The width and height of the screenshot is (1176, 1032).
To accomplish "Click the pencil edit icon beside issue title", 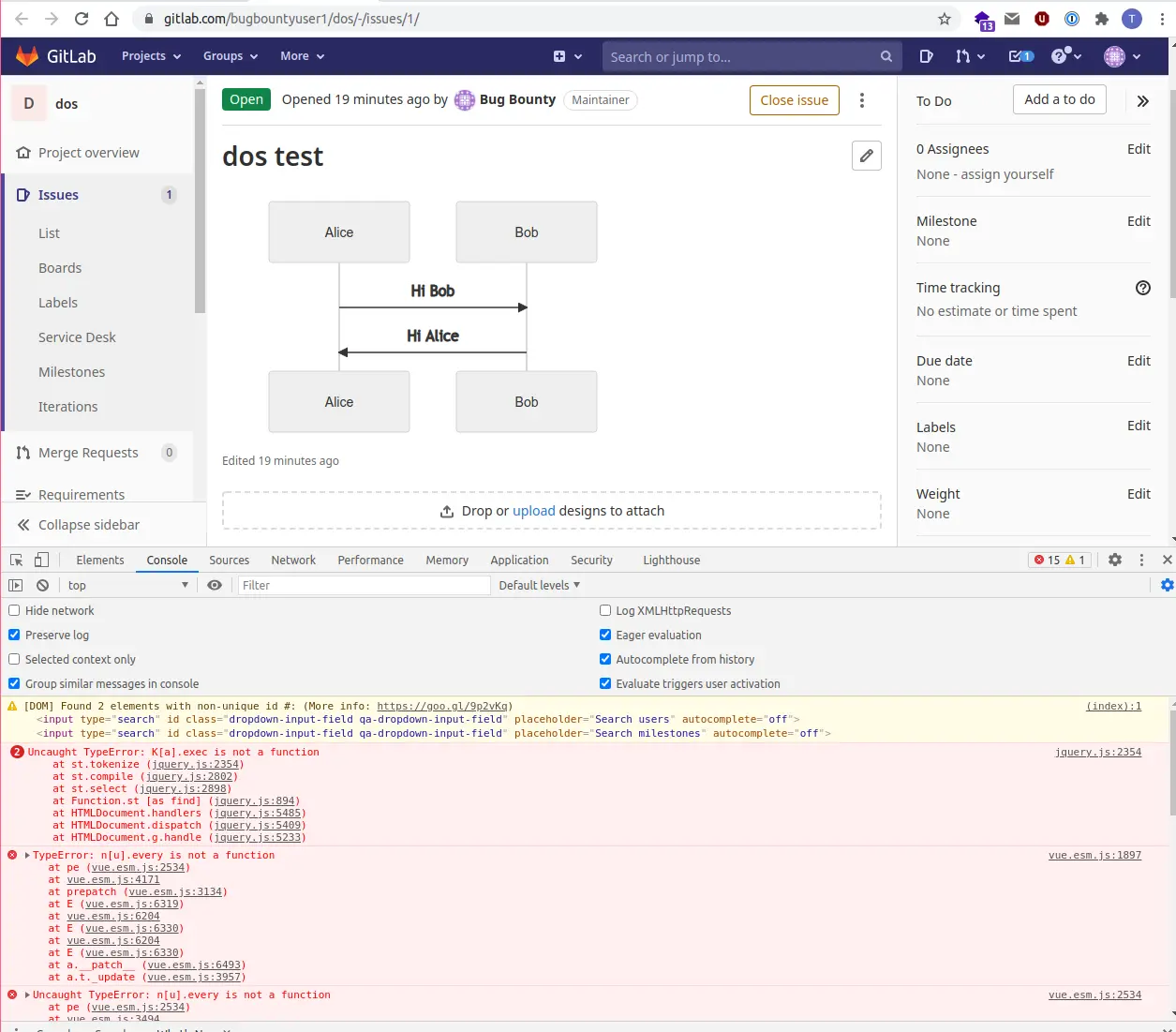I will pos(866,156).
